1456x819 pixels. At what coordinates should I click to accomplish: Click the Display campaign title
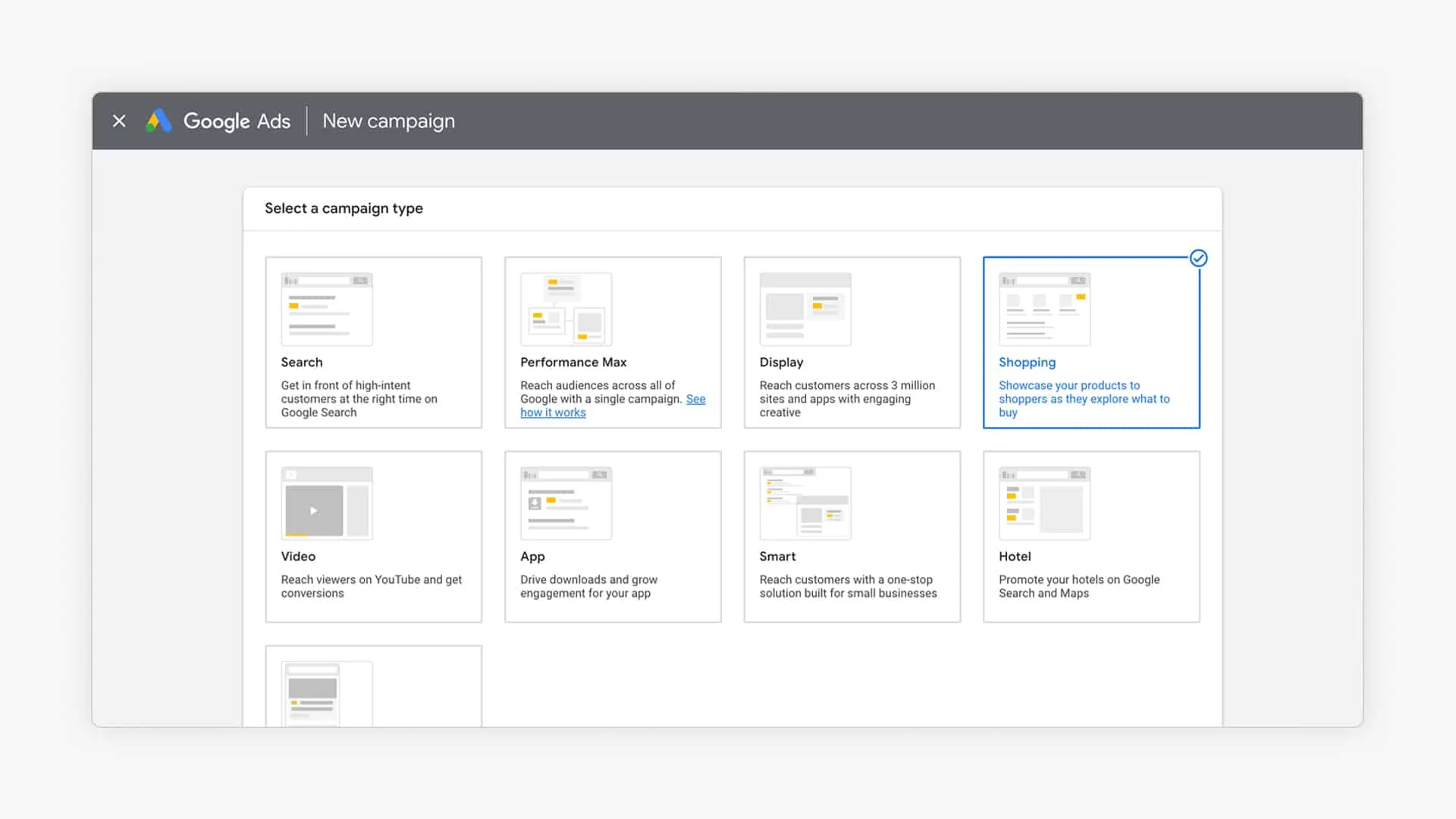click(781, 362)
